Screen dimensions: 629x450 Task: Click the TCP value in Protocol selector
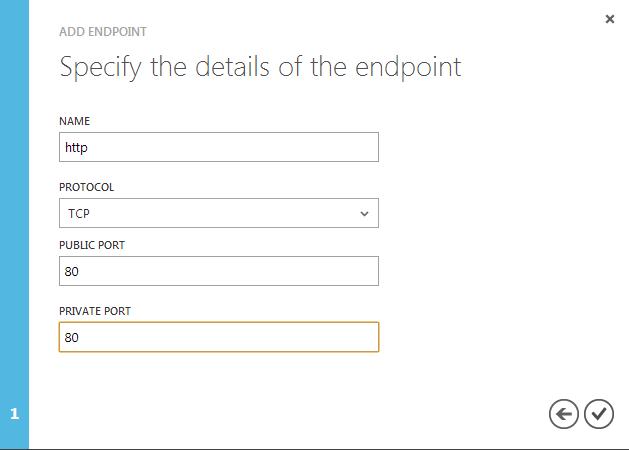coord(80,213)
